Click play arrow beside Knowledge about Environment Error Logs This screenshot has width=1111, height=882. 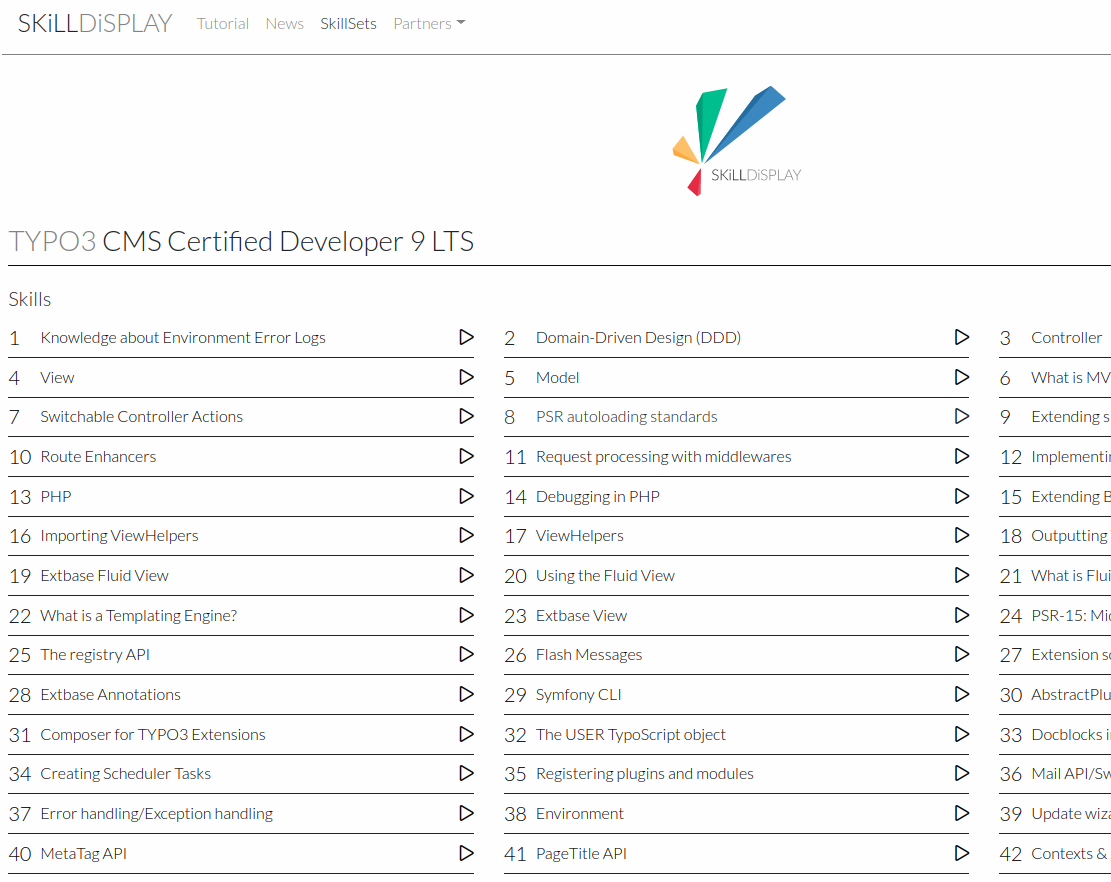tap(466, 337)
